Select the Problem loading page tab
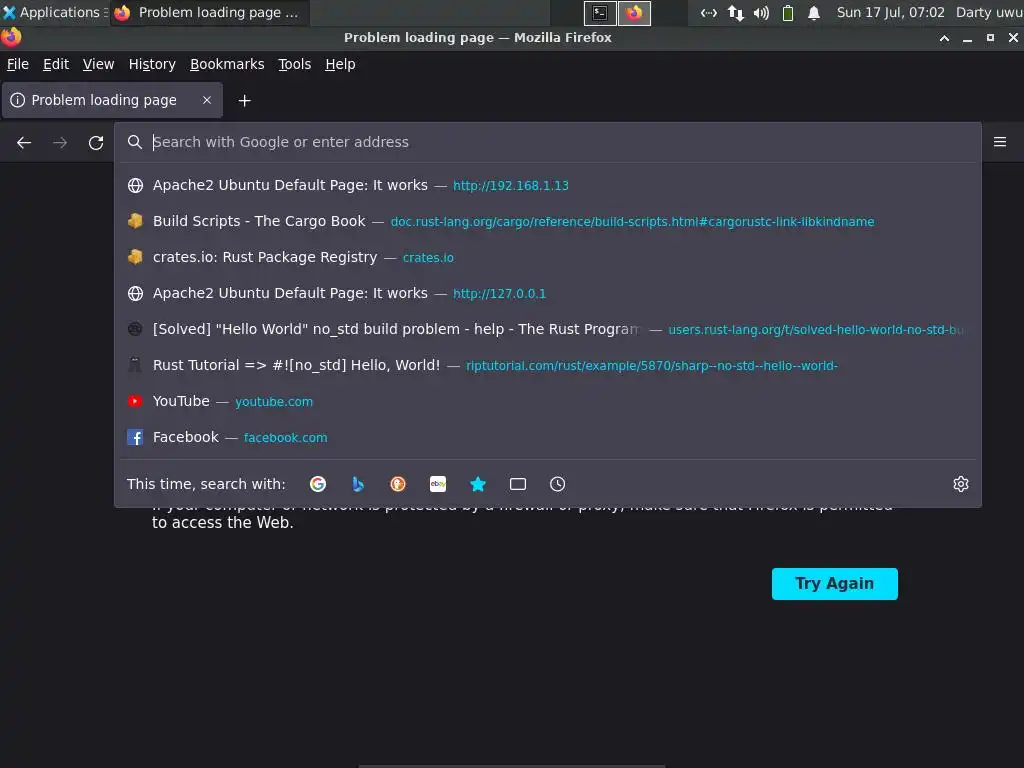This screenshot has width=1024, height=768. tap(112, 100)
